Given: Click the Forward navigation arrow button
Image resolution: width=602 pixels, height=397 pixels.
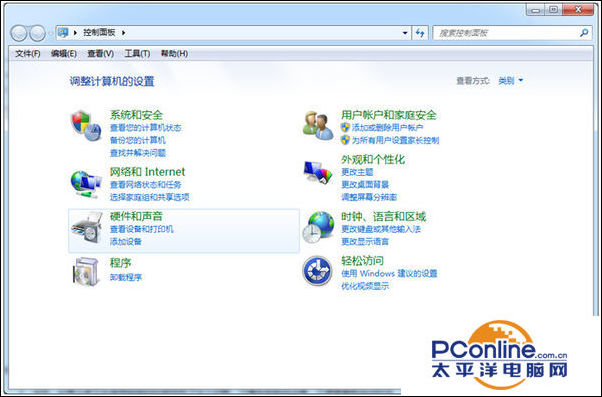Looking at the screenshot, I should coord(37,33).
